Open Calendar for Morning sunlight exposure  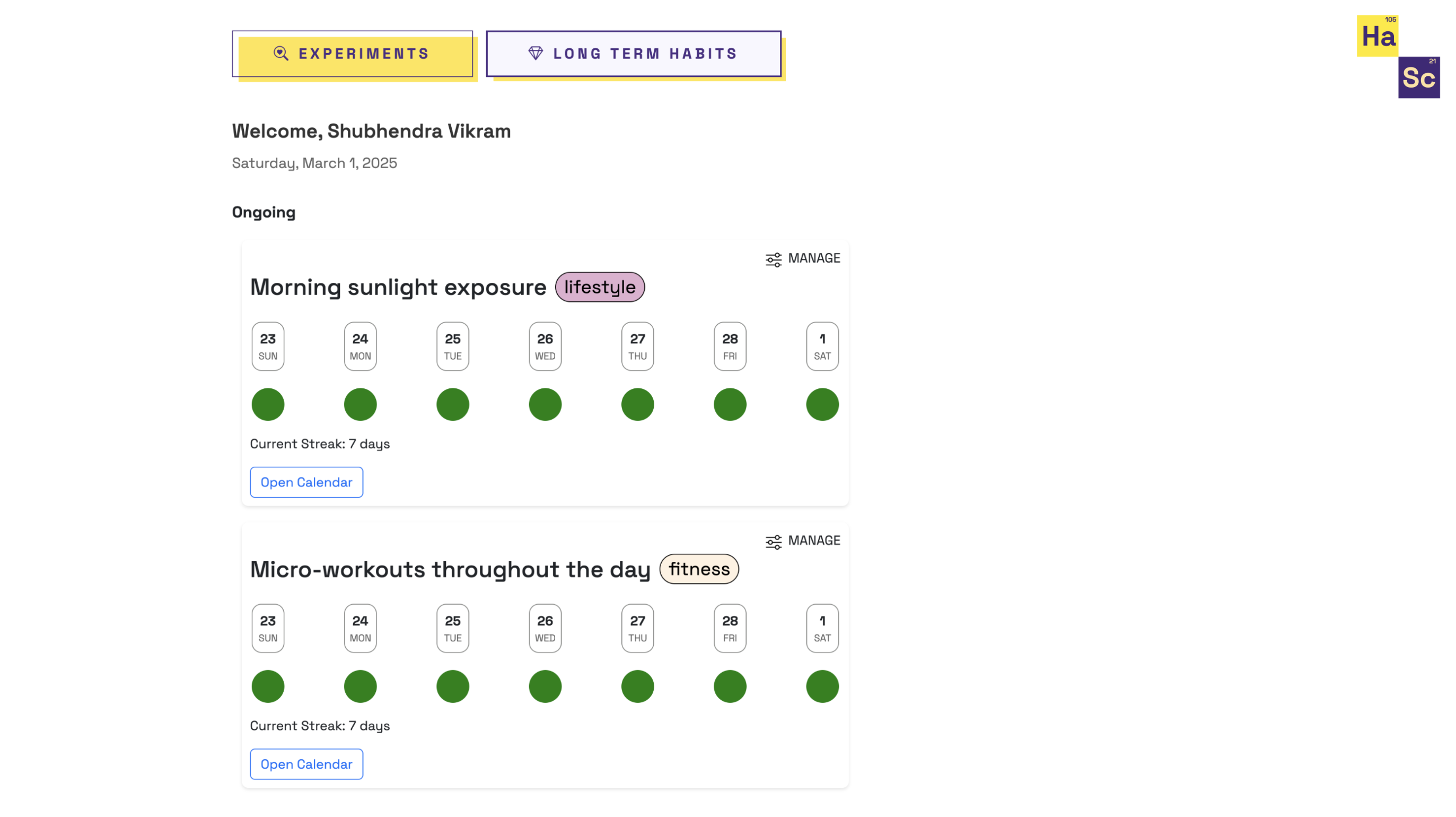[306, 482]
